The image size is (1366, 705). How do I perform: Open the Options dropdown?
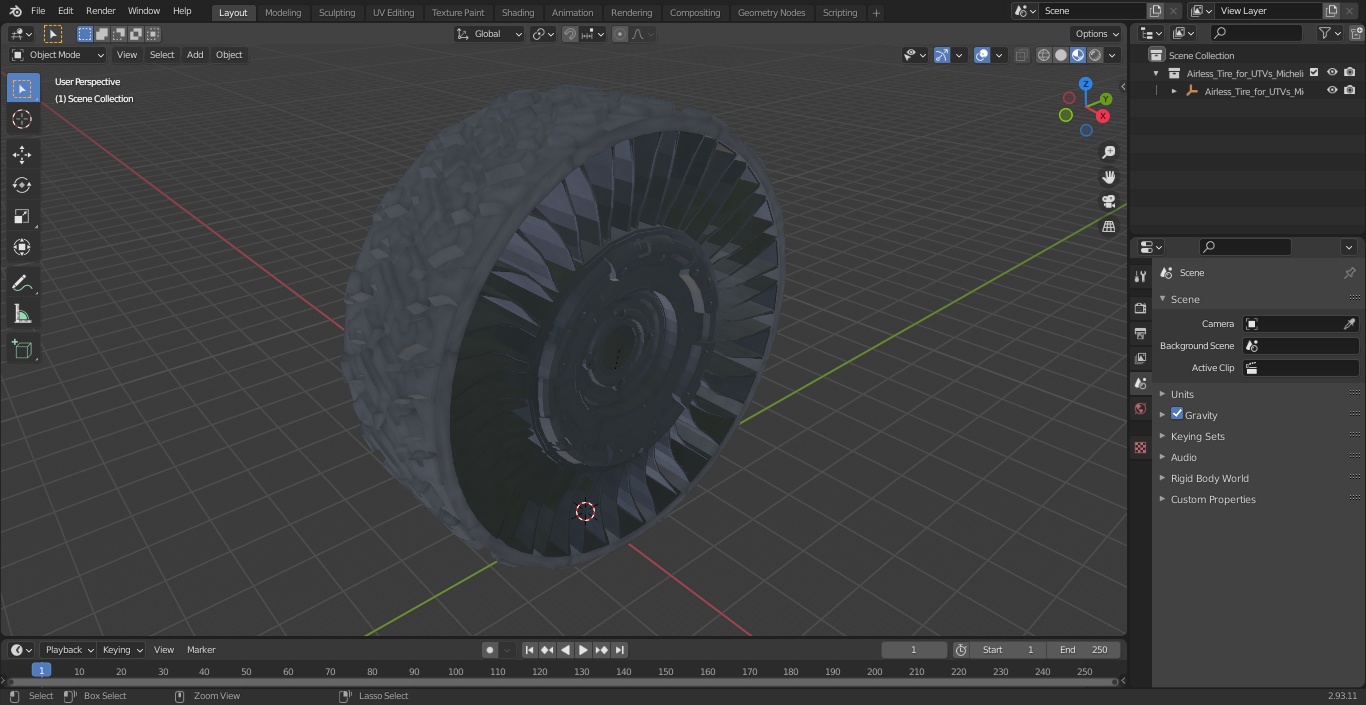click(1097, 34)
